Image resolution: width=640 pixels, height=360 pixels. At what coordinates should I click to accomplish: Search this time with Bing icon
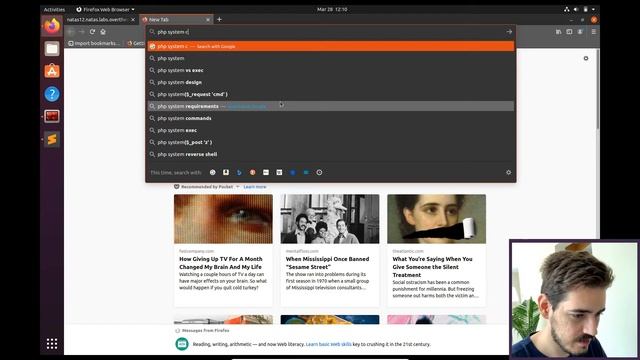(x=239, y=172)
